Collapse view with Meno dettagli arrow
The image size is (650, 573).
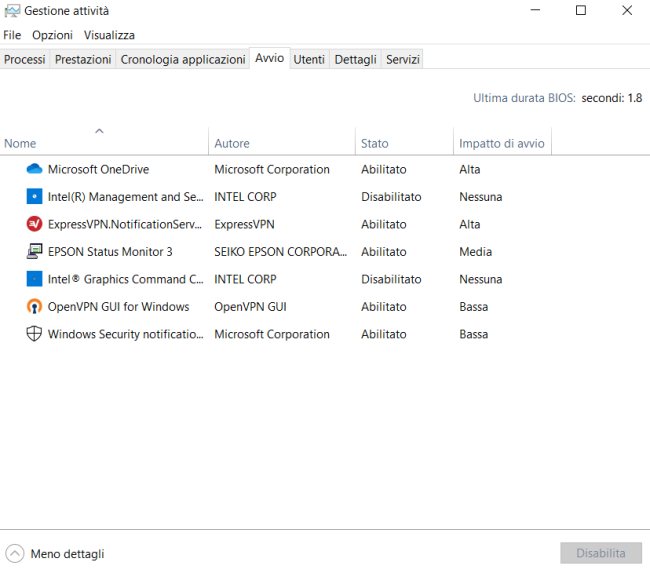click(x=15, y=554)
